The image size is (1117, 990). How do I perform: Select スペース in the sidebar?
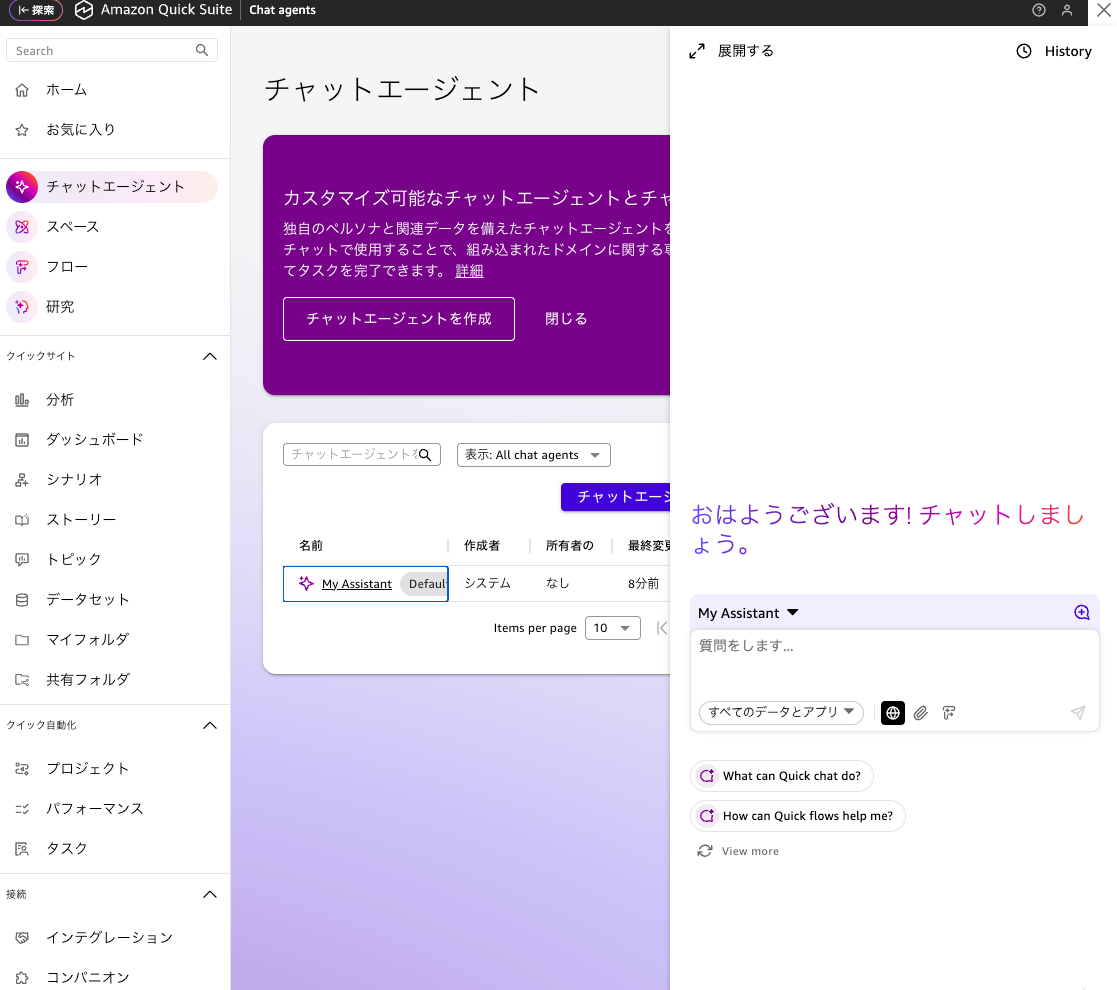coord(72,227)
